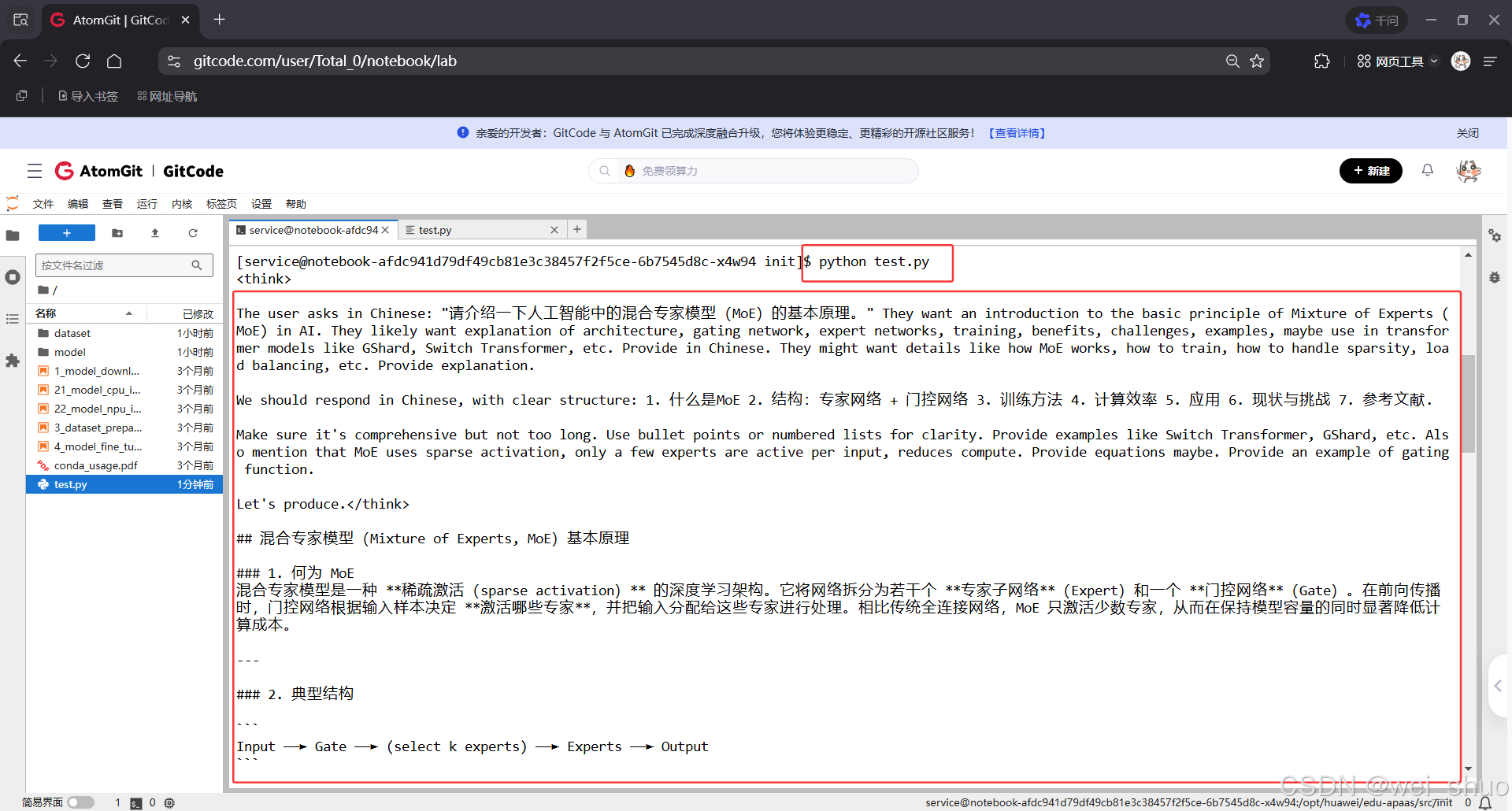Viewport: 1512px width, 811px height.
Task: Create a new folder in file browser
Action: pyautogui.click(x=117, y=233)
